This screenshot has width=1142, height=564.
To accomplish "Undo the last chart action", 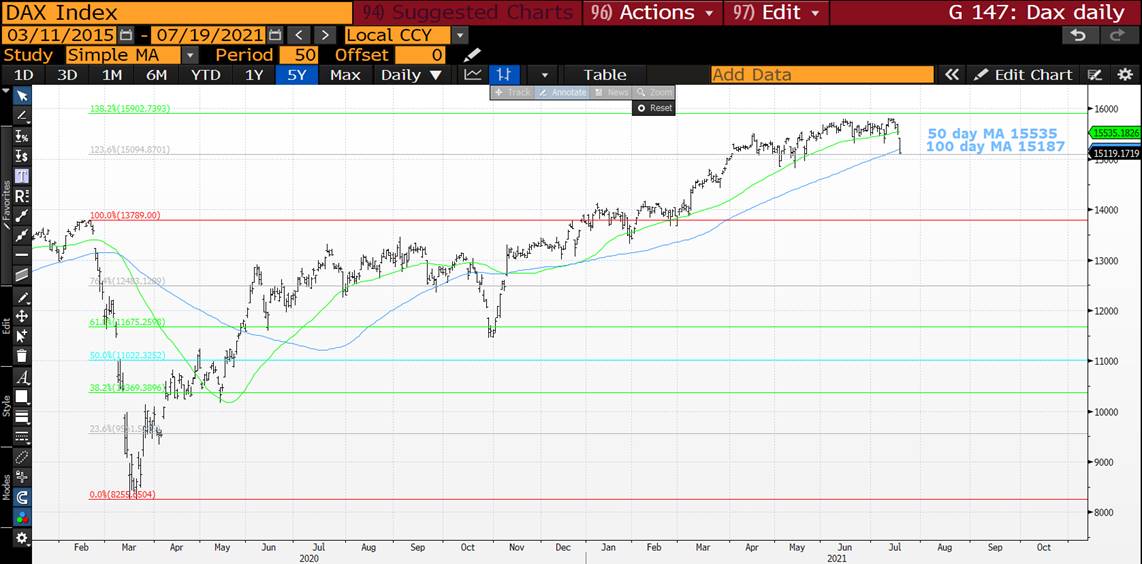I will 1078,34.
